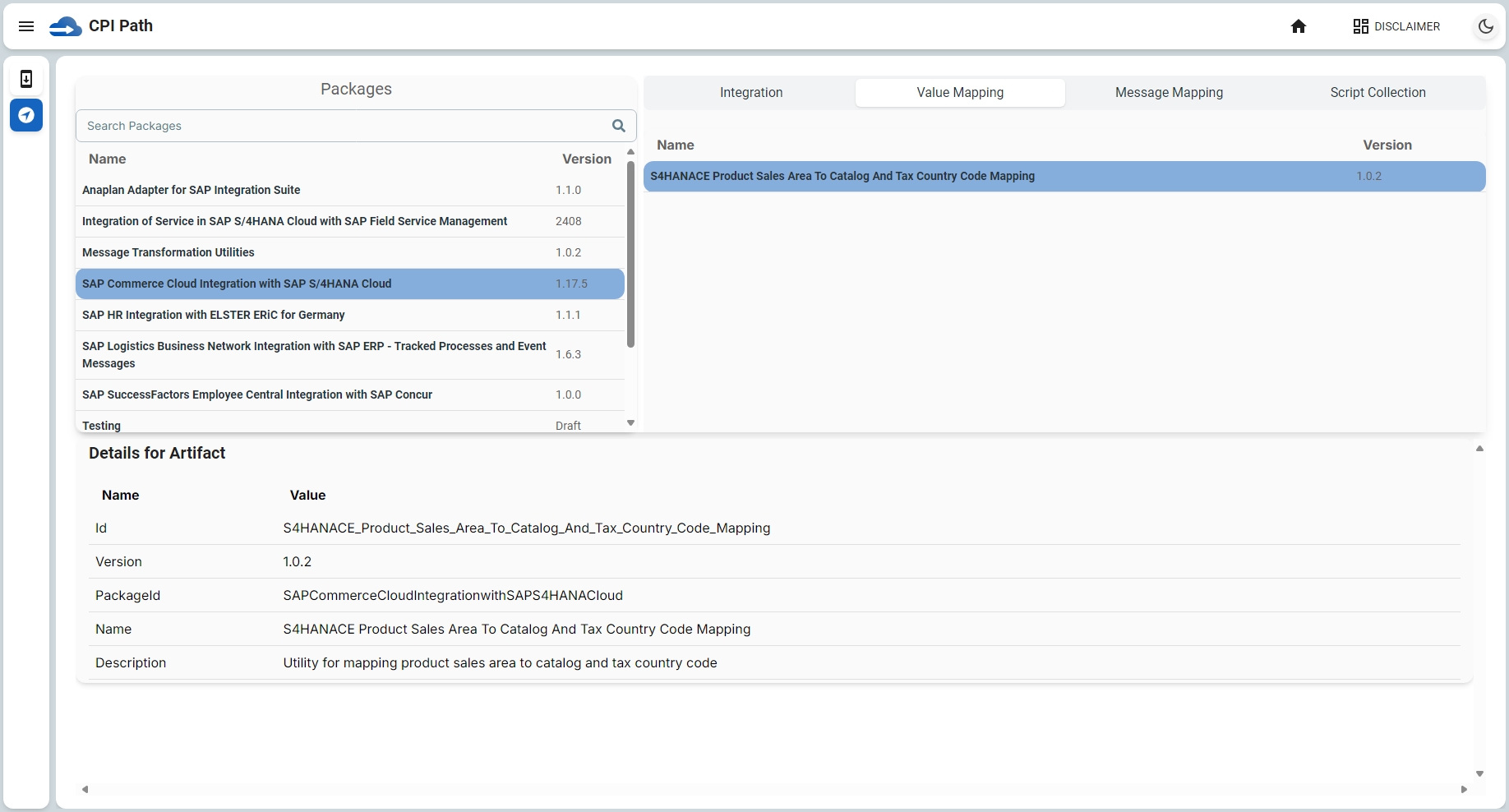Open the download device sidebar icon
The height and width of the screenshot is (812, 1509).
pyautogui.click(x=26, y=79)
